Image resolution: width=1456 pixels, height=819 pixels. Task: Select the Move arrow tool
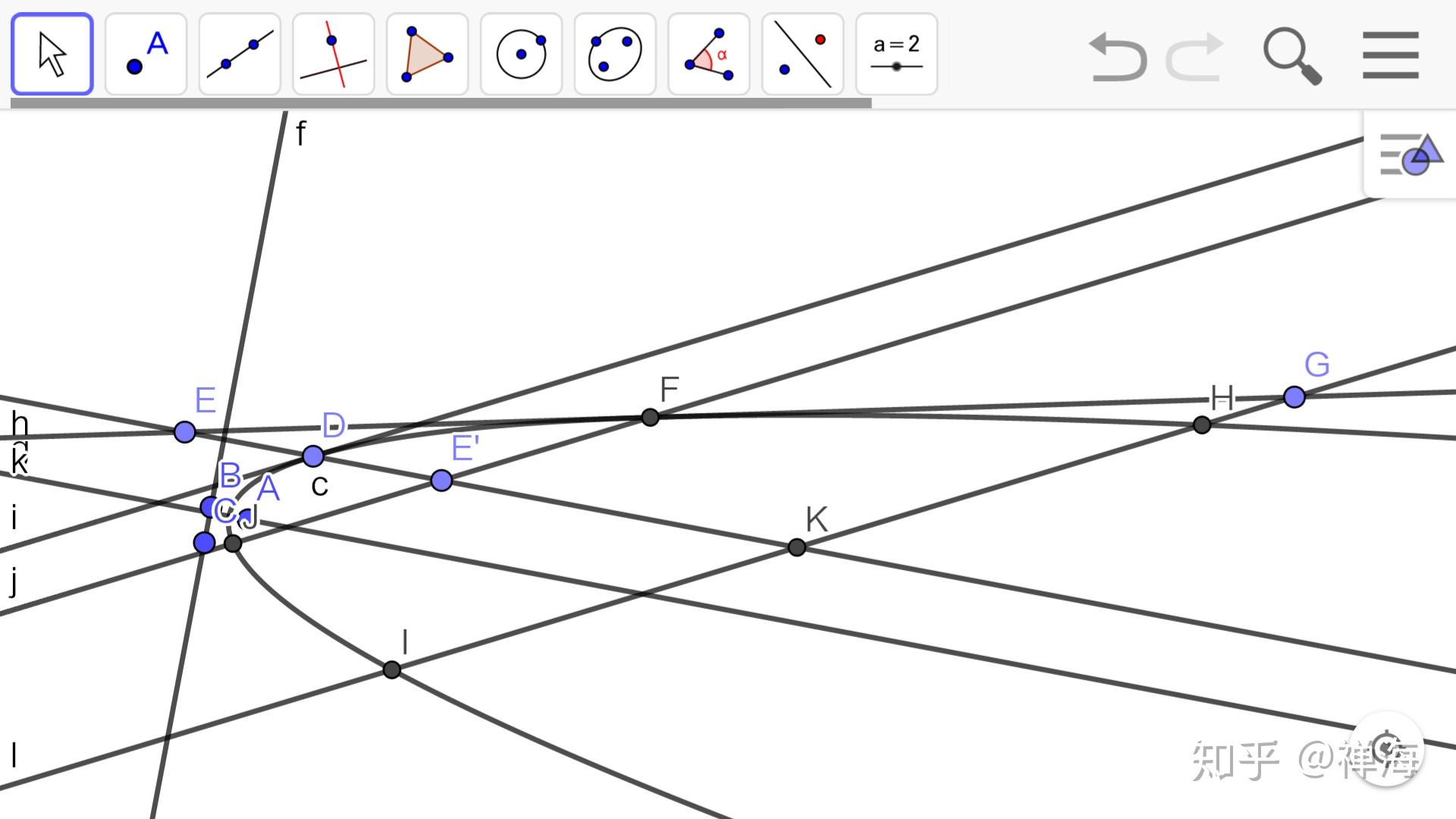(x=52, y=54)
